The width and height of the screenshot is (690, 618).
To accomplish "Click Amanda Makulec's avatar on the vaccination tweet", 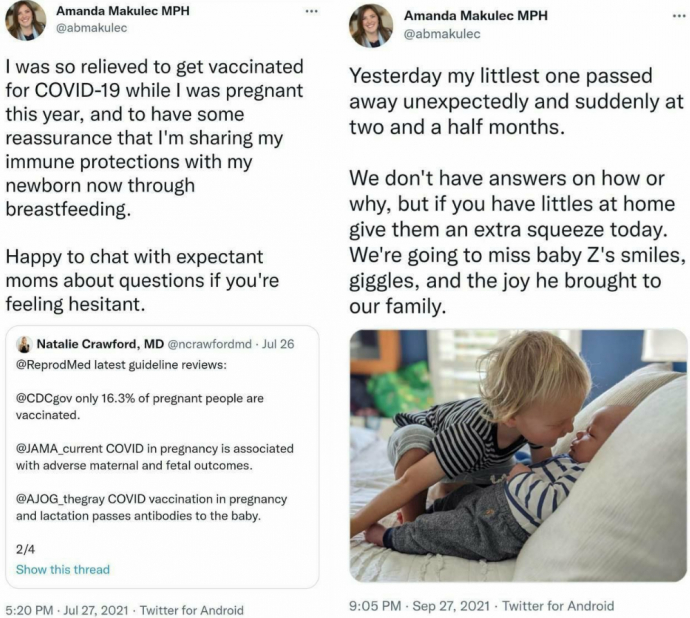I will [x=25, y=20].
